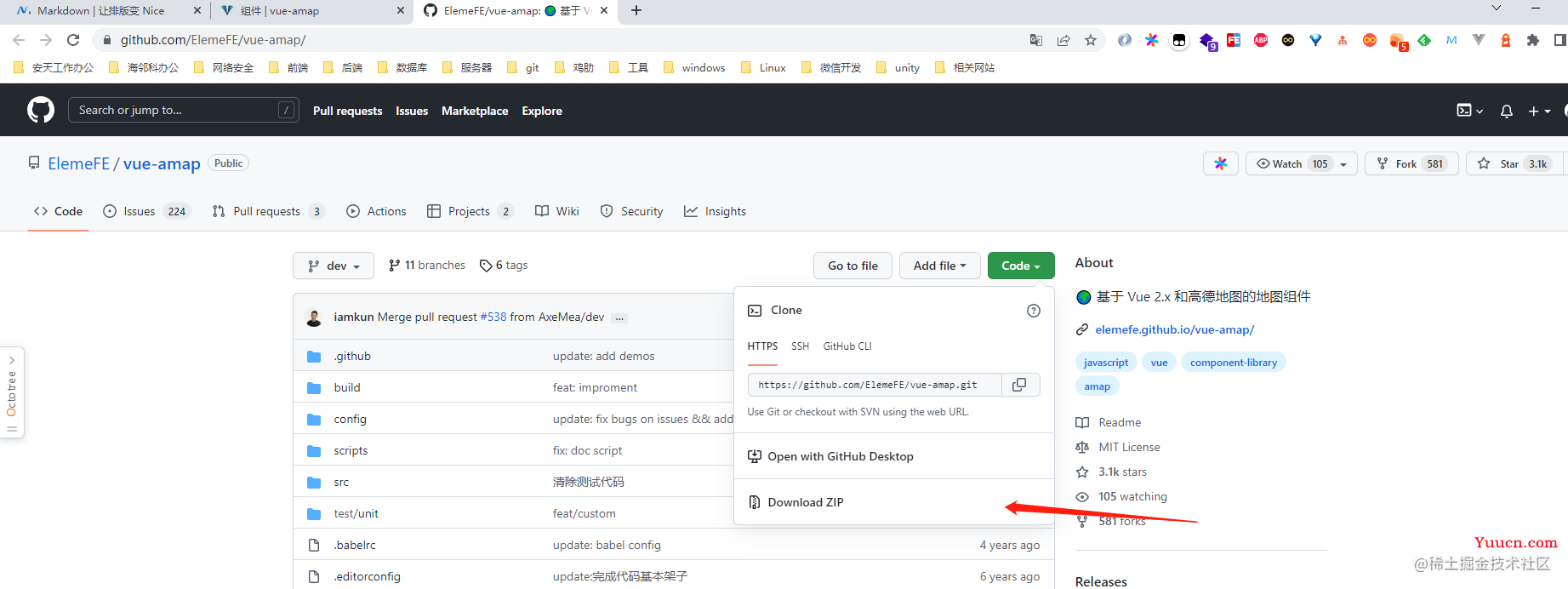Select the GitHub CLI clone option
The width and height of the screenshot is (1568, 589).
[x=847, y=346]
